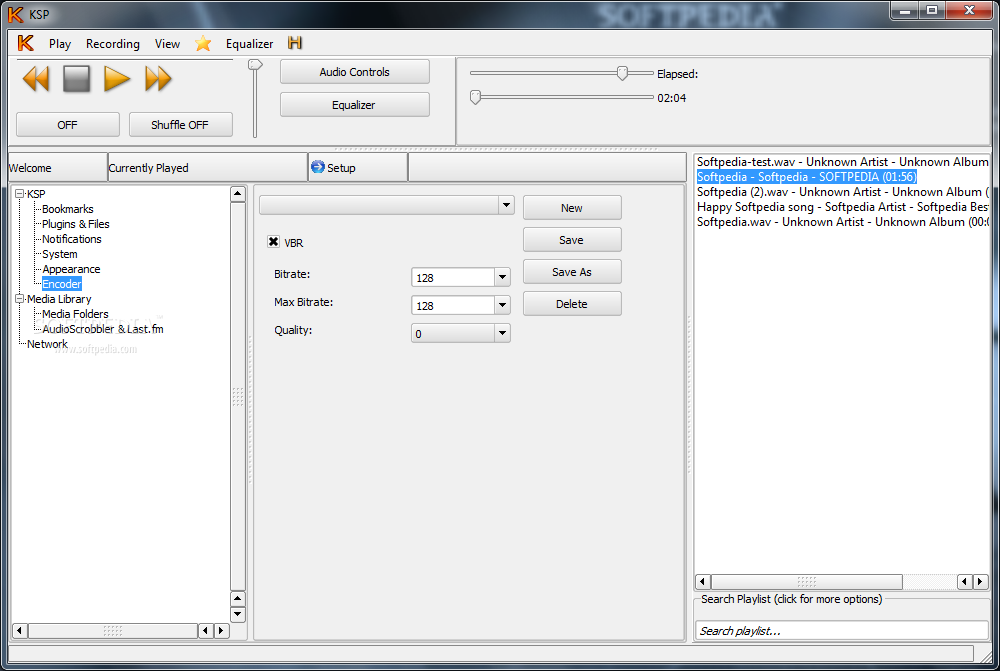Select Plugins & Files in the tree
The image size is (1000, 671).
coord(76,224)
